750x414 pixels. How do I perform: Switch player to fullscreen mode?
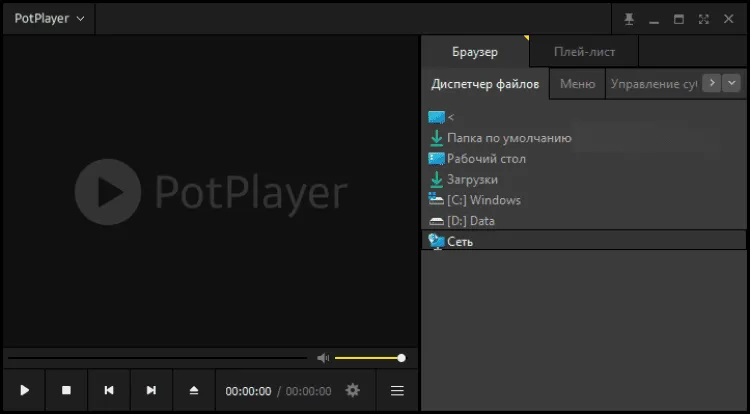click(x=704, y=19)
